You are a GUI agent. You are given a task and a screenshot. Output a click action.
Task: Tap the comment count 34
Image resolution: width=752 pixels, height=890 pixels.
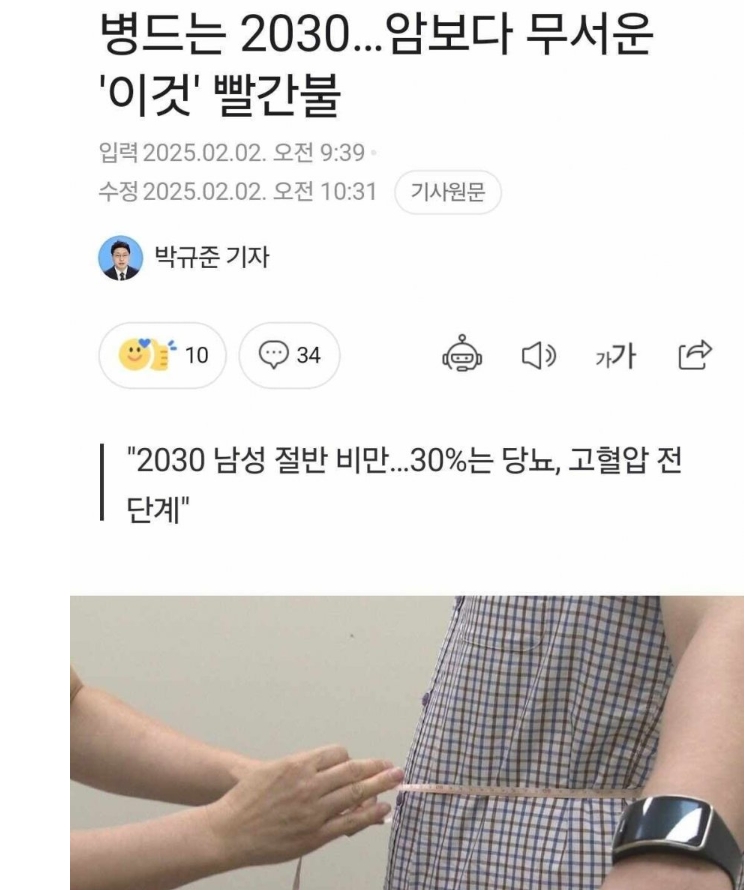[x=309, y=355]
